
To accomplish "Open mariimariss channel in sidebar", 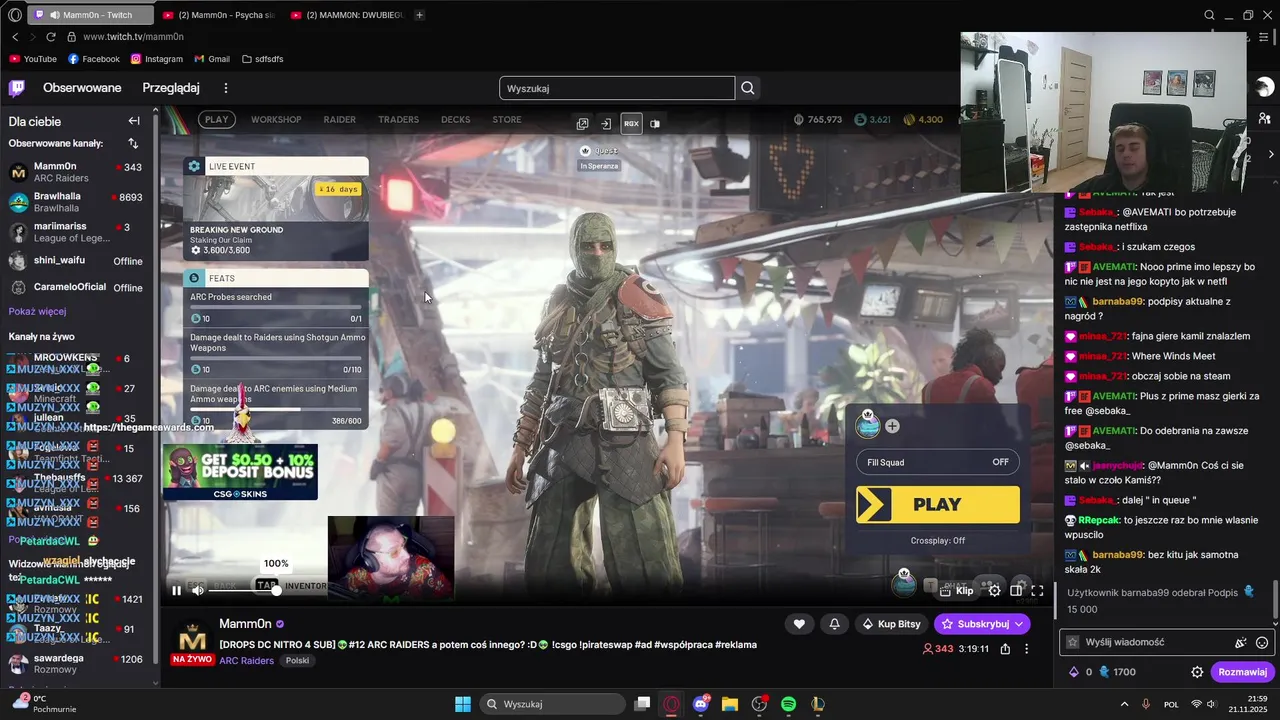I will tap(76, 233).
